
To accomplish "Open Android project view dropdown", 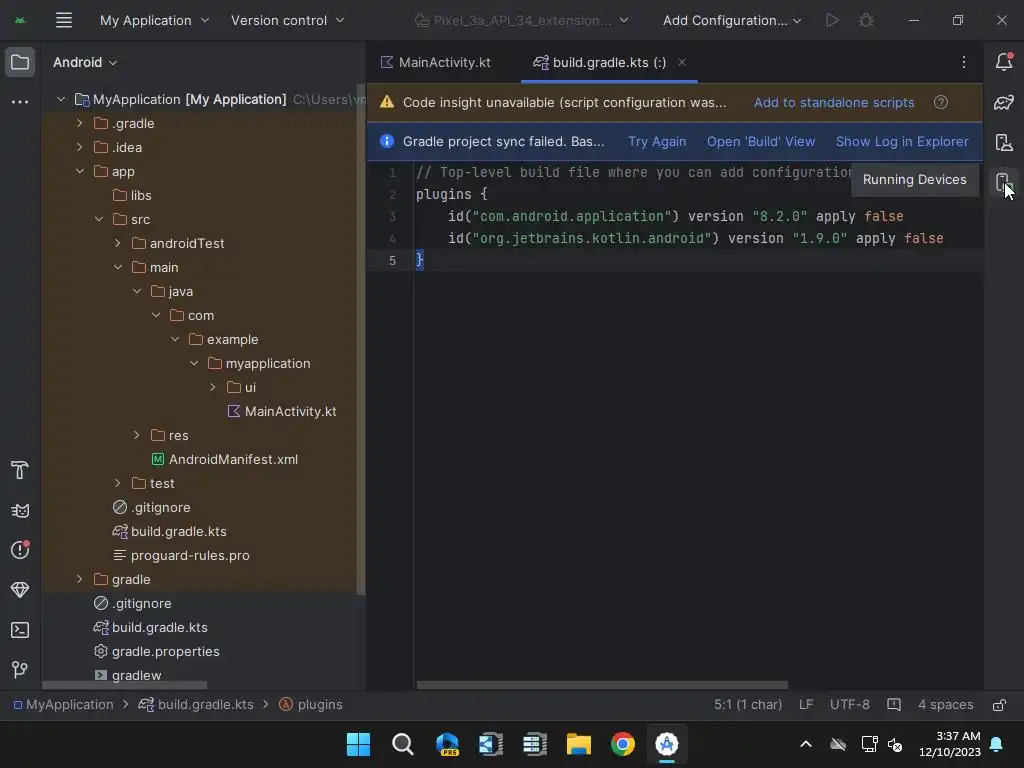I will point(85,63).
